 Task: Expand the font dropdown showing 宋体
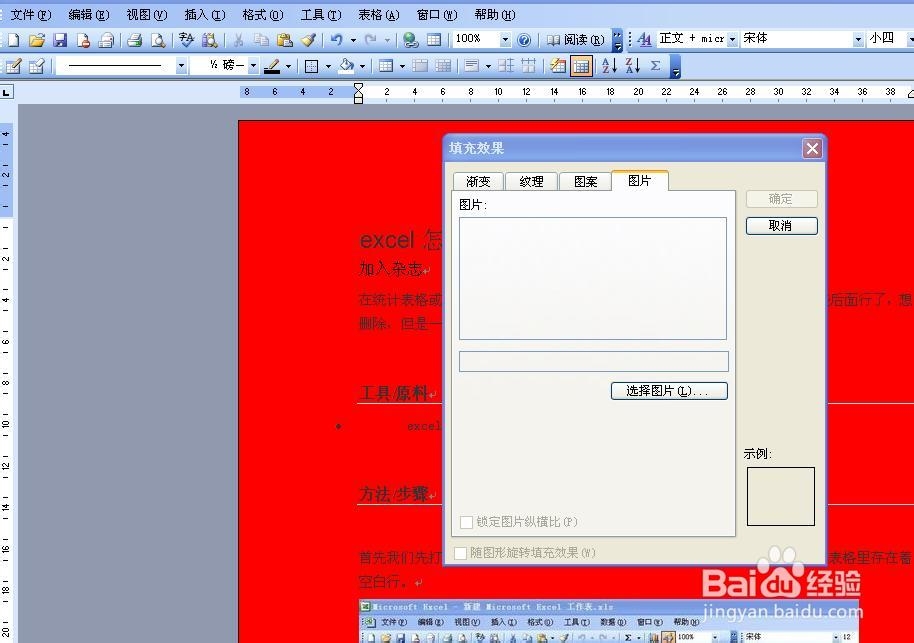[858, 39]
